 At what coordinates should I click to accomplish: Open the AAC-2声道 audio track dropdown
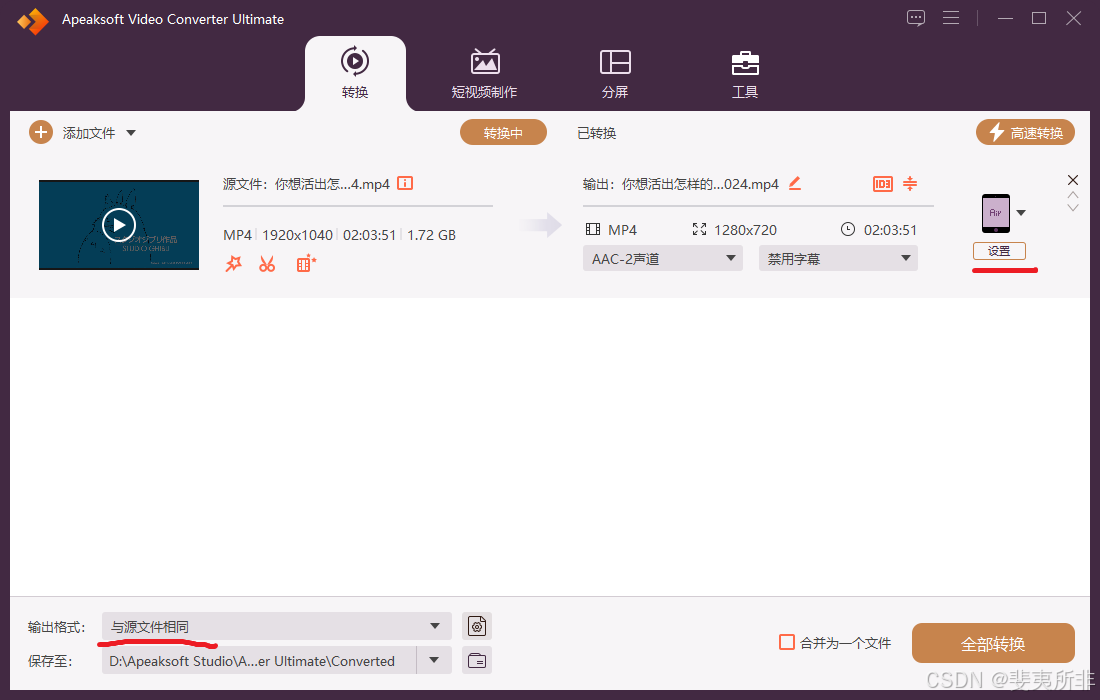[662, 259]
